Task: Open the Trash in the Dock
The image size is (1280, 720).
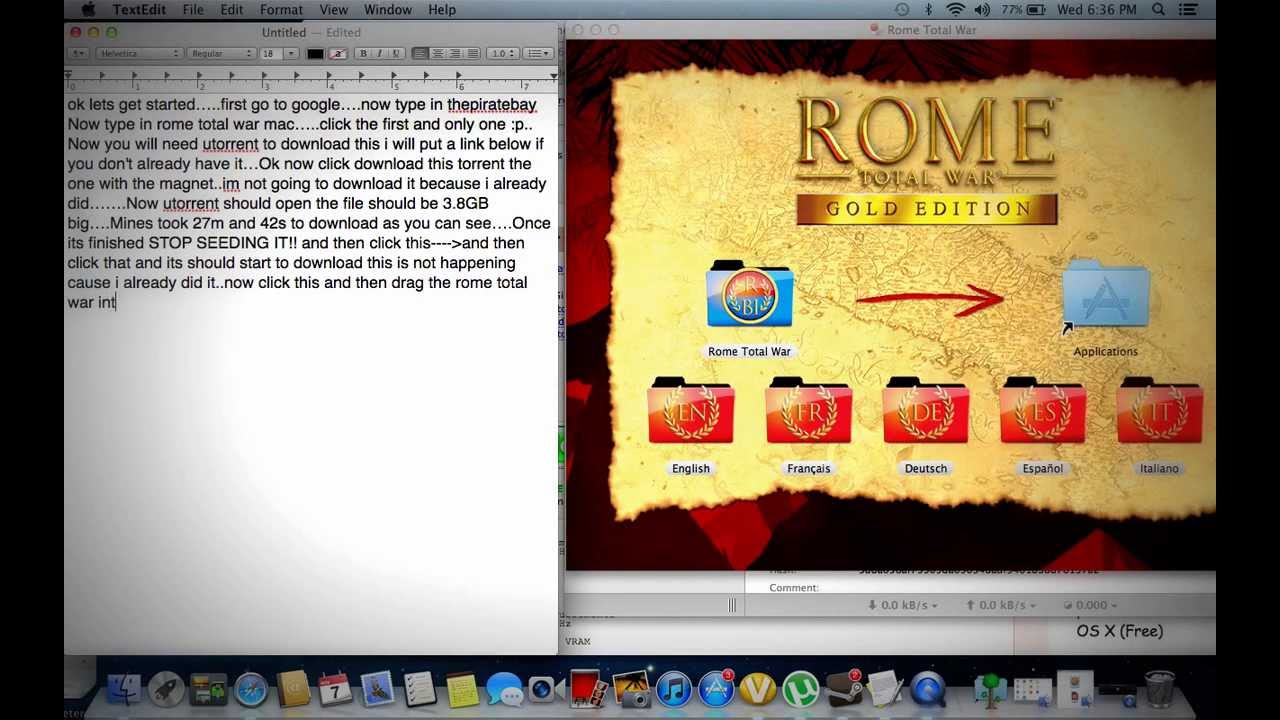Action: [x=1159, y=690]
